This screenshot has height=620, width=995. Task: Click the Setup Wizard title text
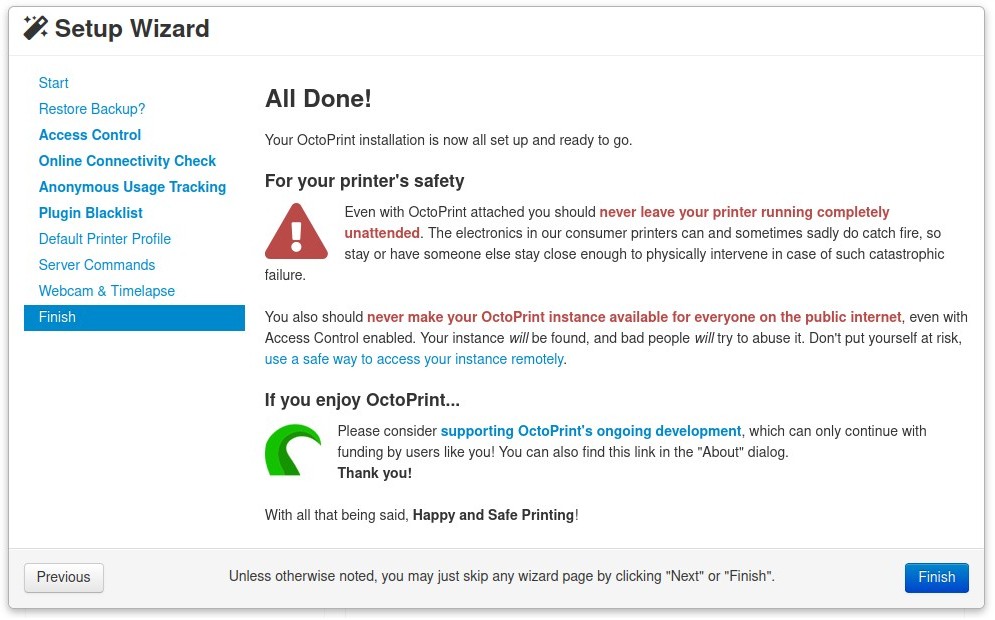click(x=132, y=28)
